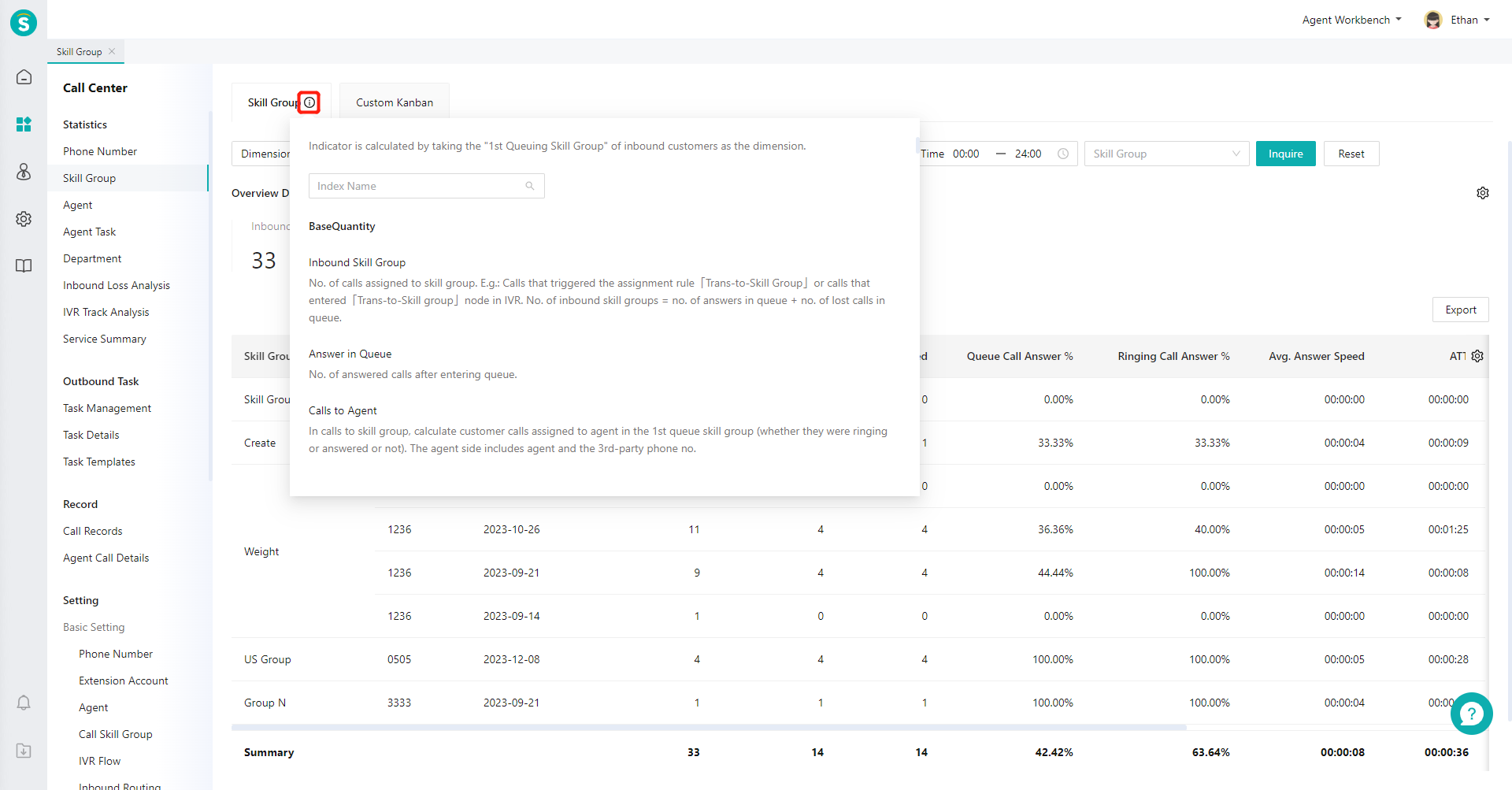Click the Reset button

click(x=1351, y=154)
